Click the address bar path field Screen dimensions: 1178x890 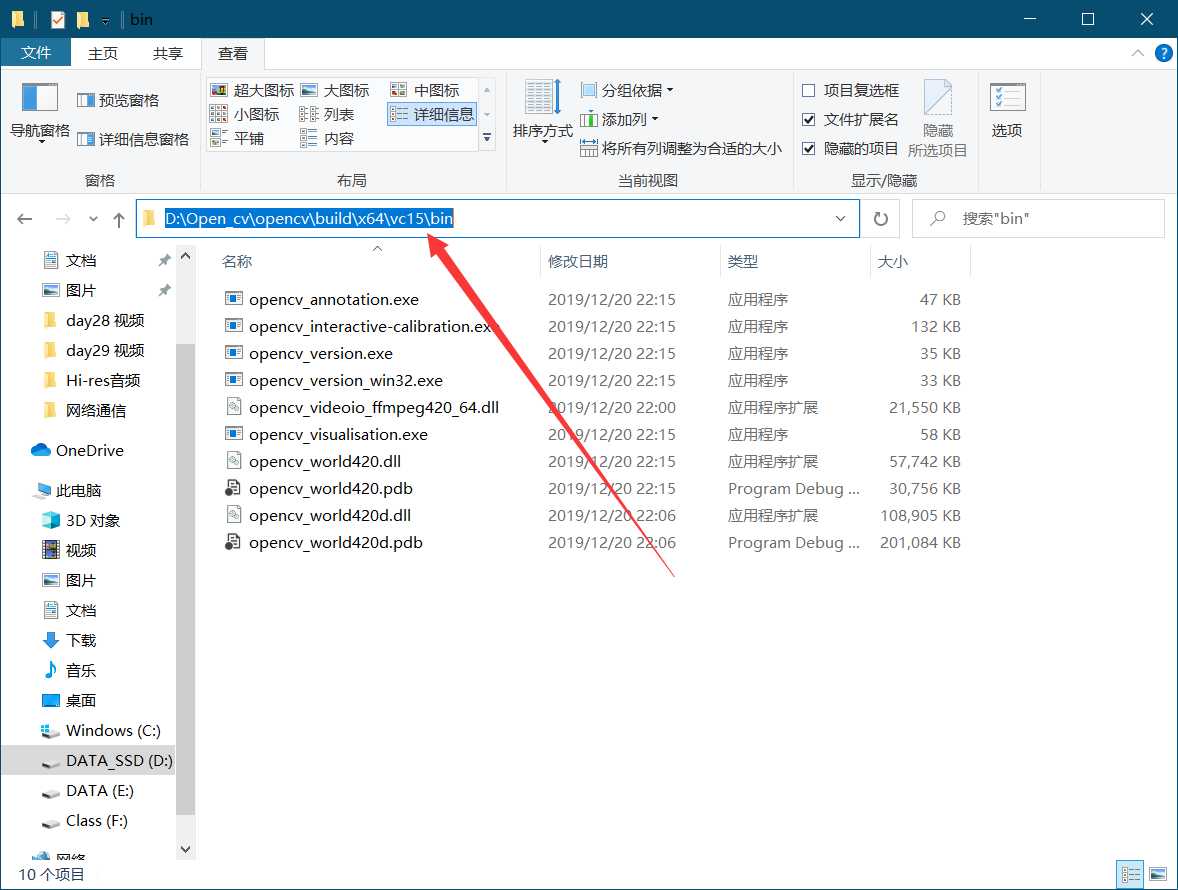click(497, 219)
